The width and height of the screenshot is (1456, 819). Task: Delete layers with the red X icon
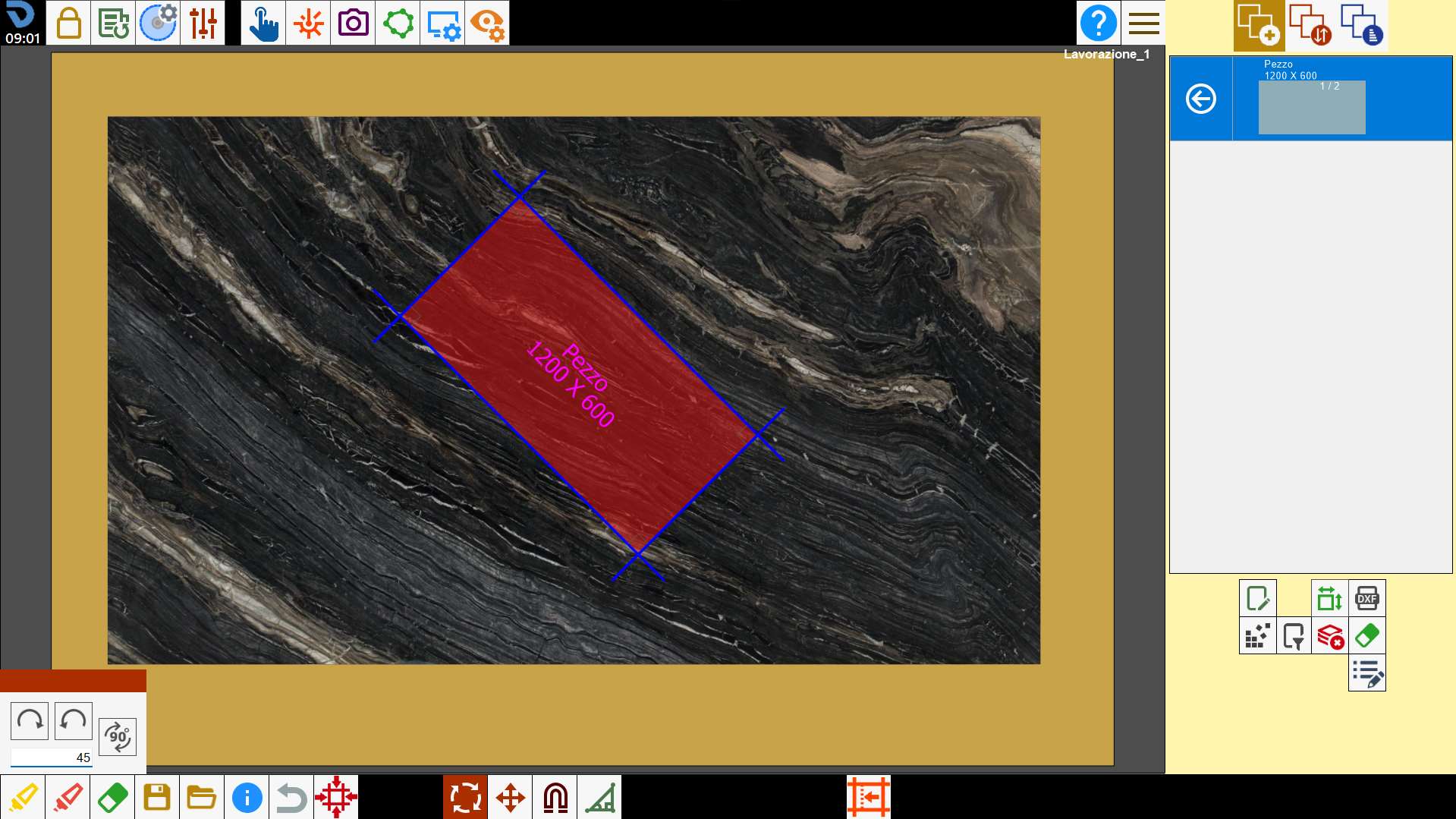pyautogui.click(x=1330, y=635)
